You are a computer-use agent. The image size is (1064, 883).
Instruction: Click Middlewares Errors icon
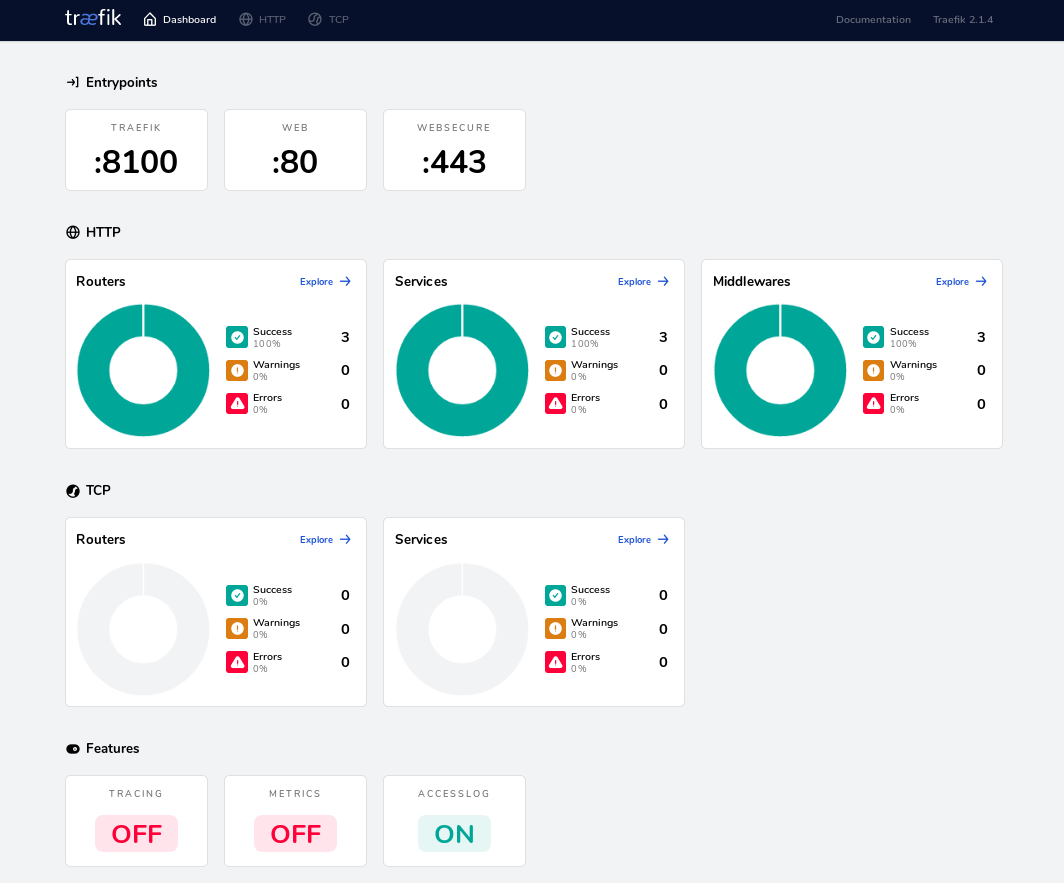click(873, 404)
